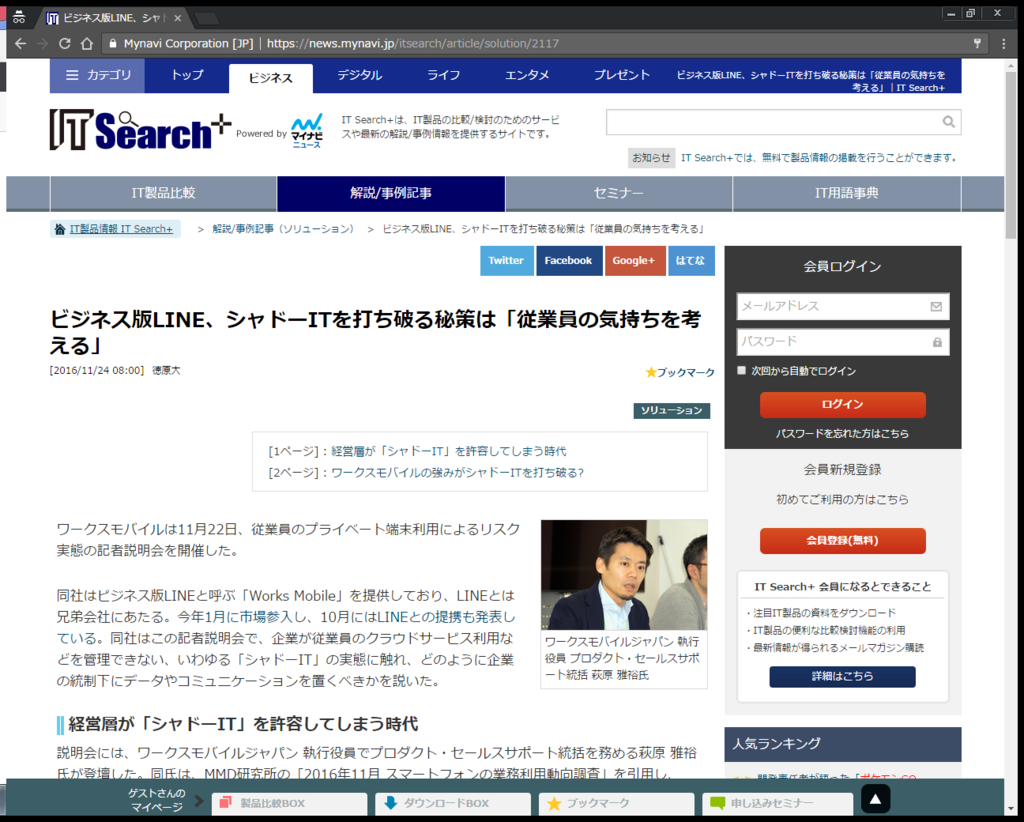Screen dimensions: 1024x822
Task: Open the IT用語事典 menu
Action: tap(846, 193)
